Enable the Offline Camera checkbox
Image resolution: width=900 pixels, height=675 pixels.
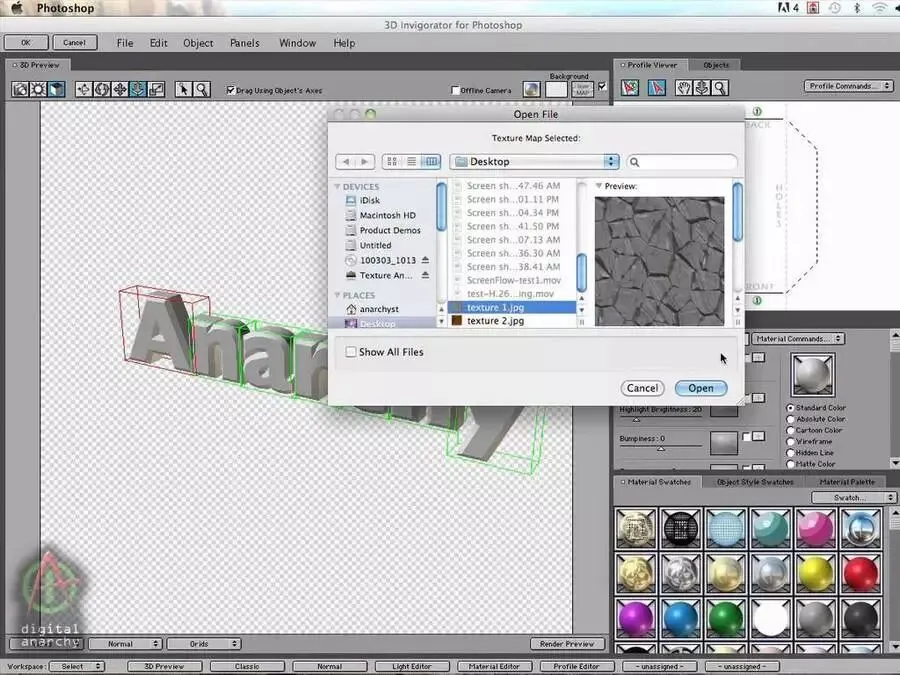455,90
